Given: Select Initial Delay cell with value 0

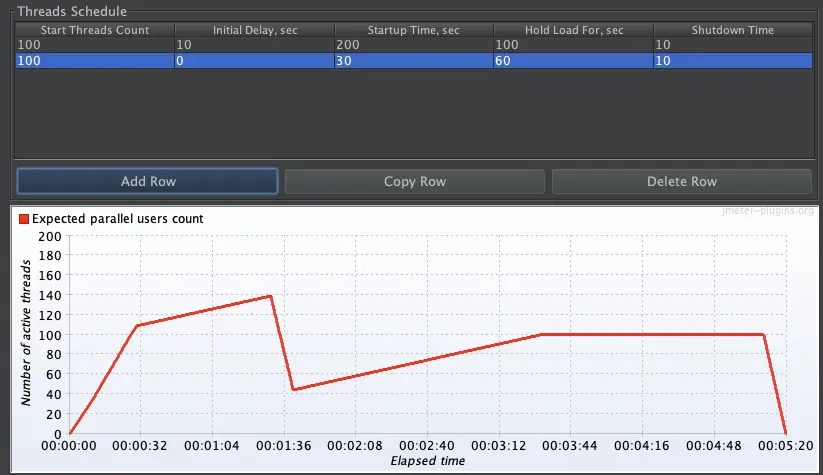Looking at the screenshot, I should click(255, 60).
